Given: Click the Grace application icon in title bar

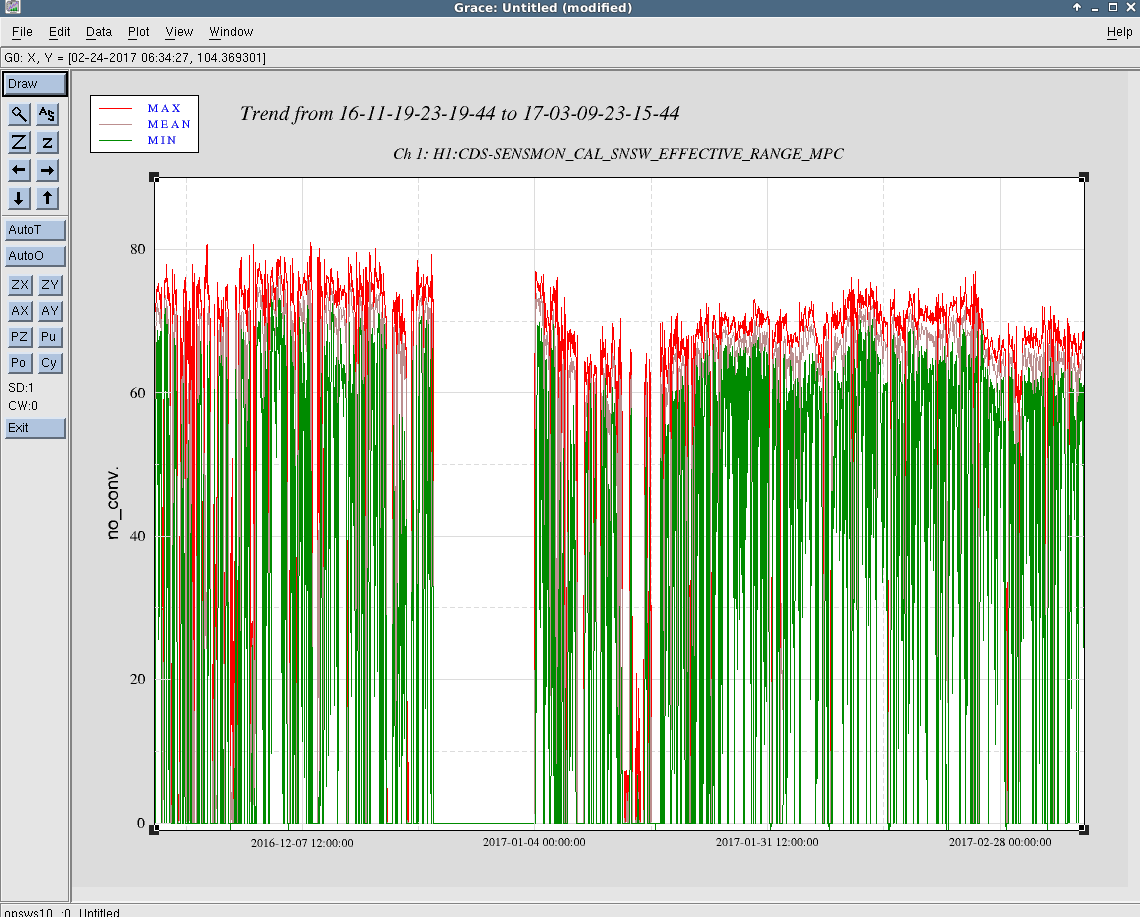Looking at the screenshot, I should click(x=12, y=7).
